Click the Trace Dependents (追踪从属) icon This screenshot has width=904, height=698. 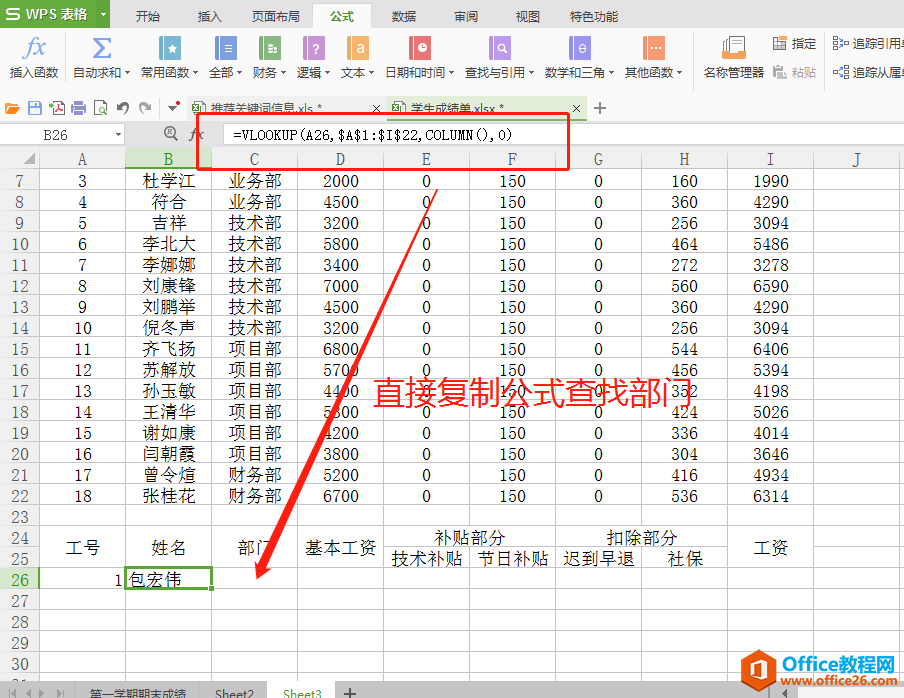click(x=841, y=72)
